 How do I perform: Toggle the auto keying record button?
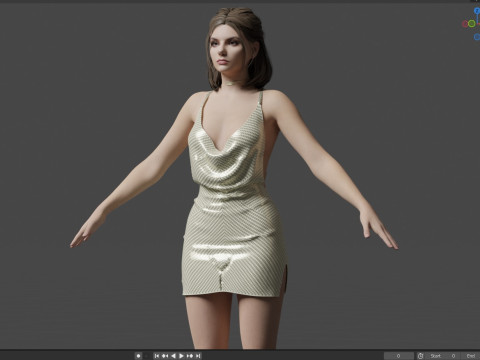point(138,356)
